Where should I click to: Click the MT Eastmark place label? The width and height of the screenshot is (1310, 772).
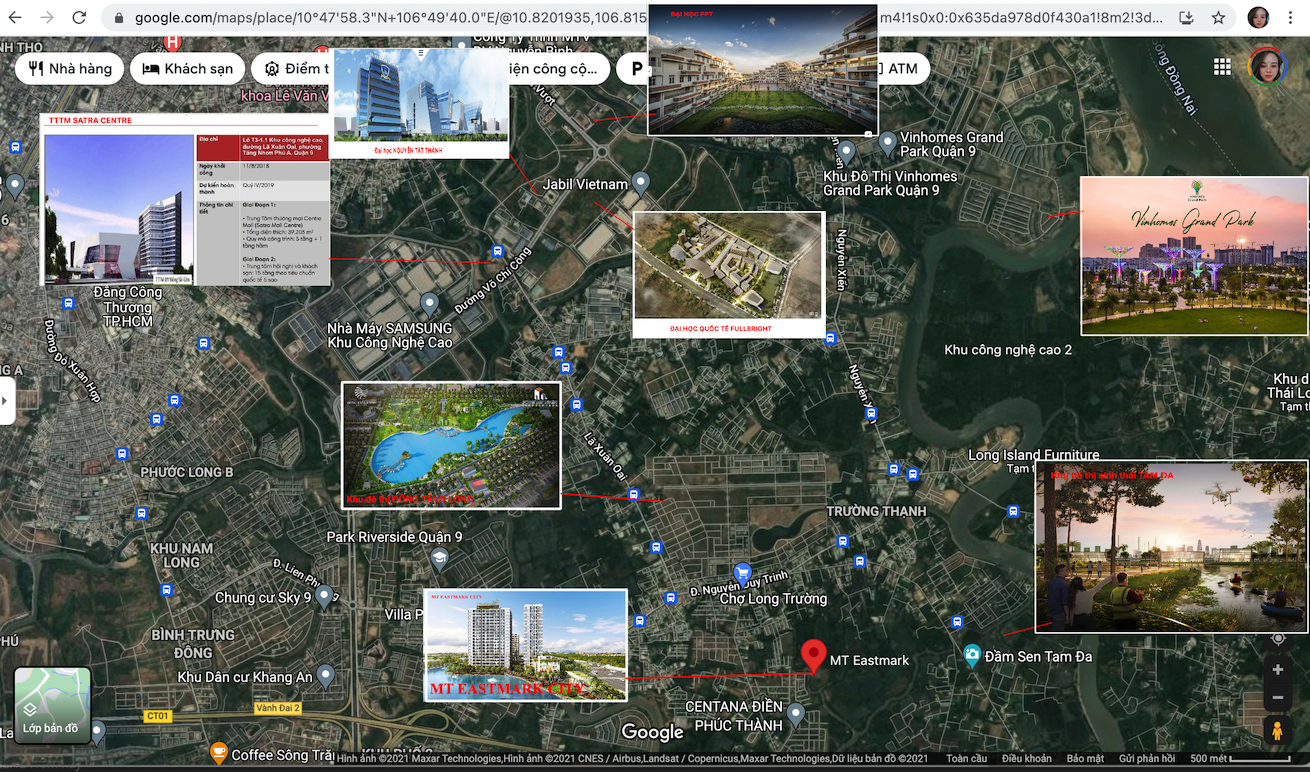tap(869, 660)
